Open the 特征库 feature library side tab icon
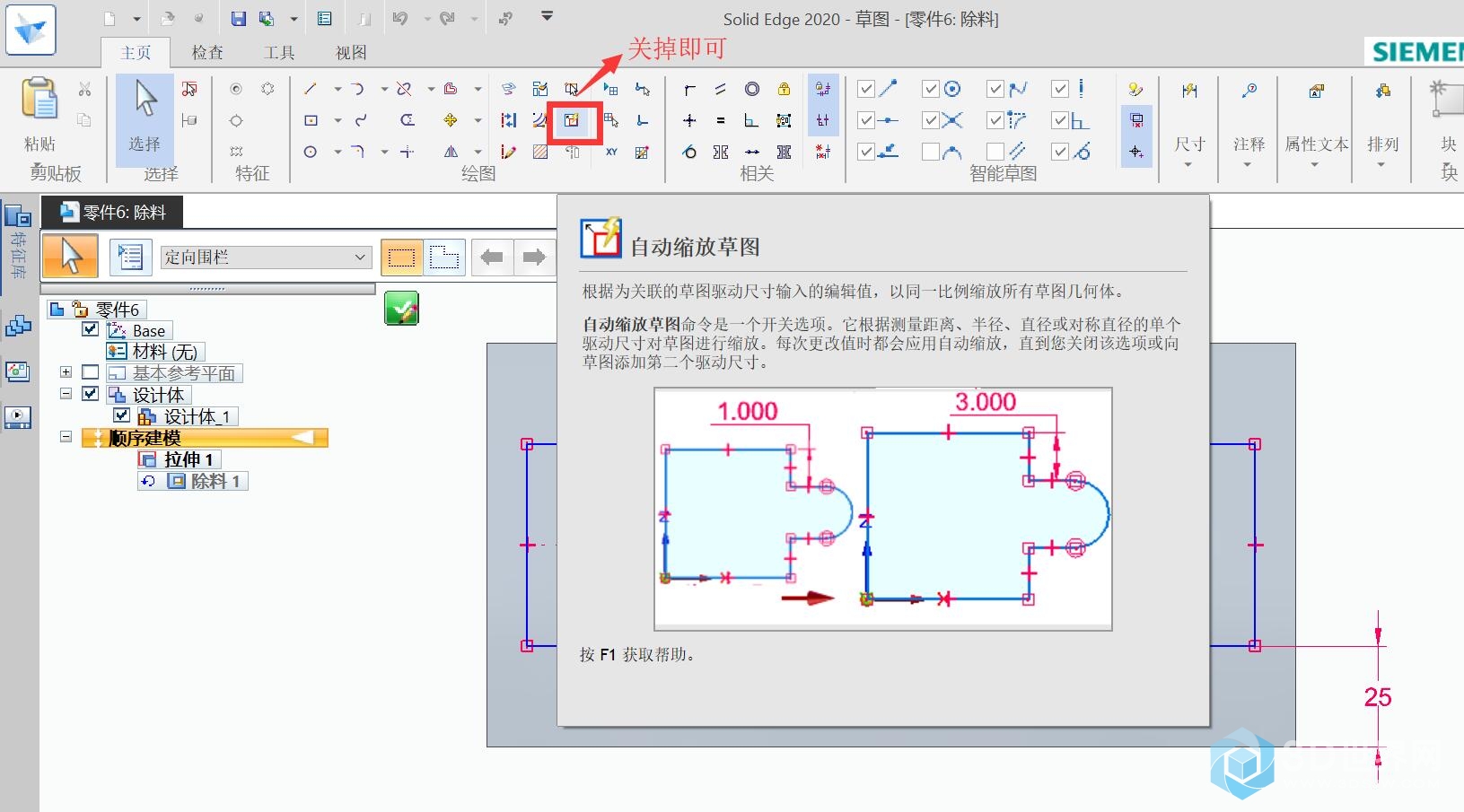Viewport: 1464px width, 812px height. pyautogui.click(x=18, y=216)
